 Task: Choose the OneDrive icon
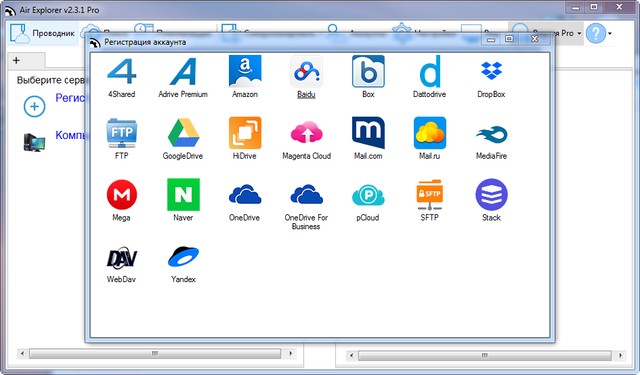tap(245, 194)
